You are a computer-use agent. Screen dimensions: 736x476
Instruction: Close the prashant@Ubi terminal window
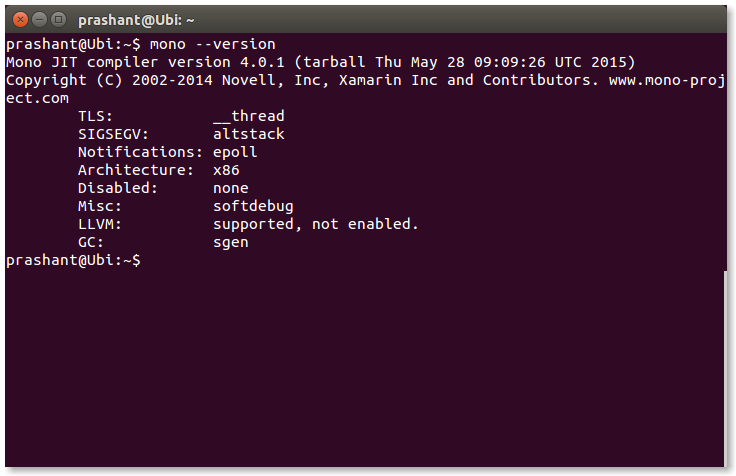(20, 20)
